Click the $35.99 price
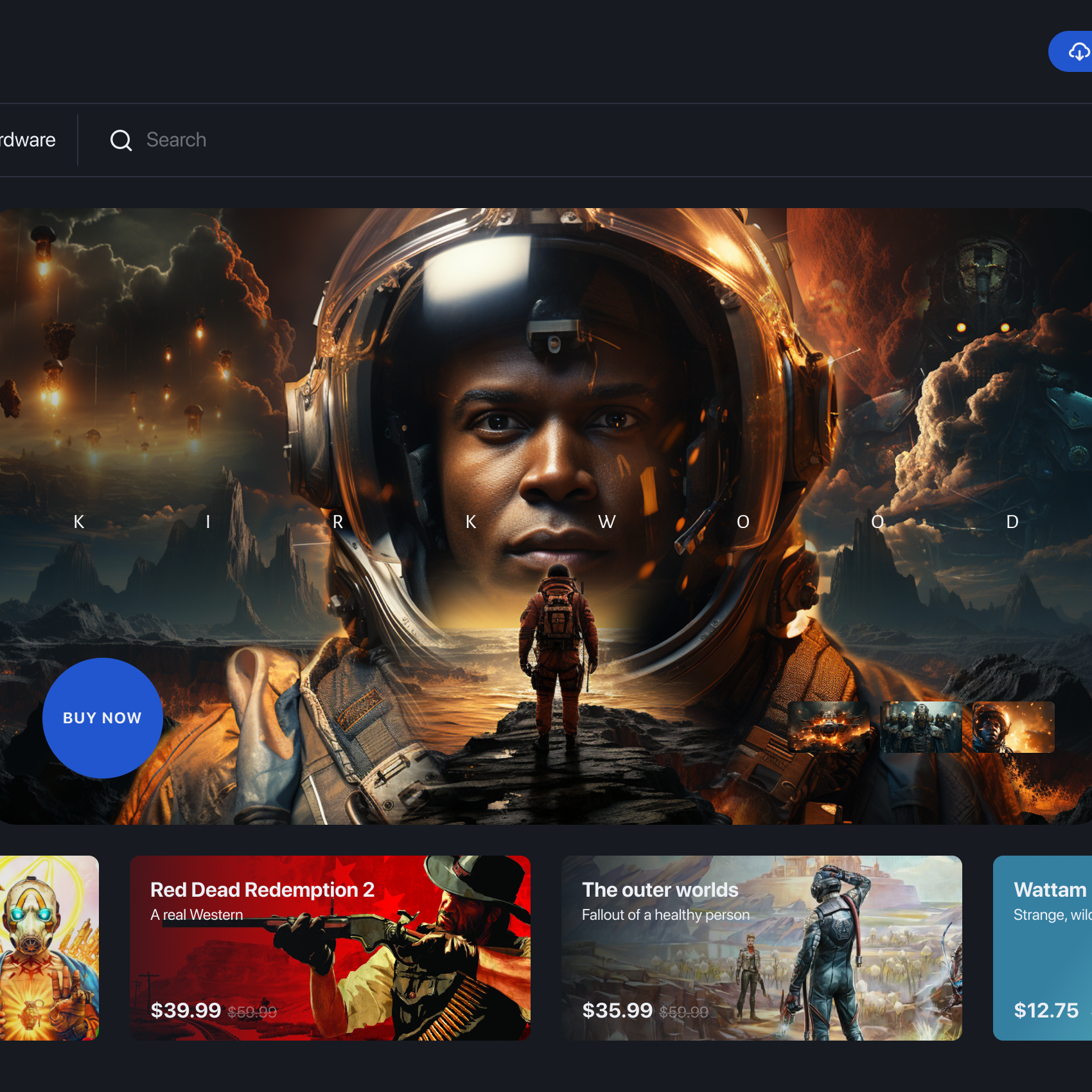The height and width of the screenshot is (1092, 1092). [x=617, y=1010]
